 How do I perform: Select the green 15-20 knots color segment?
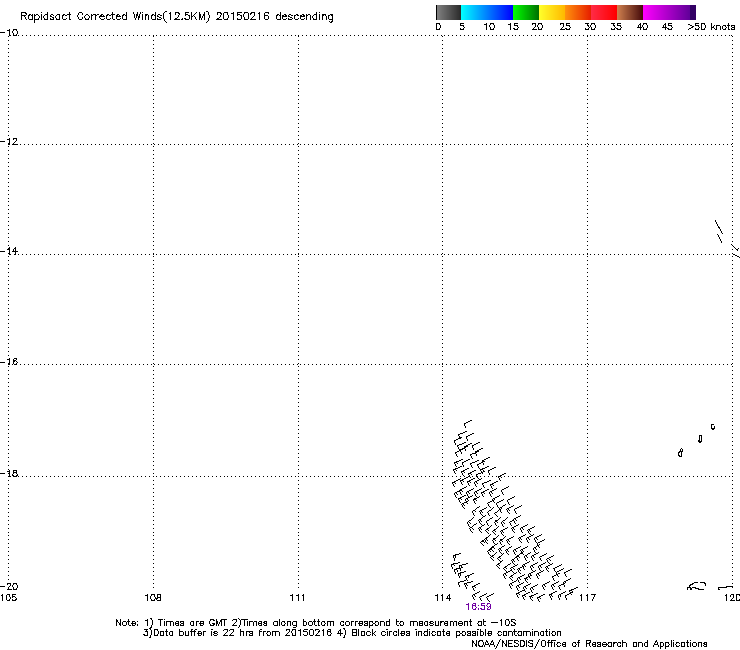point(526,12)
